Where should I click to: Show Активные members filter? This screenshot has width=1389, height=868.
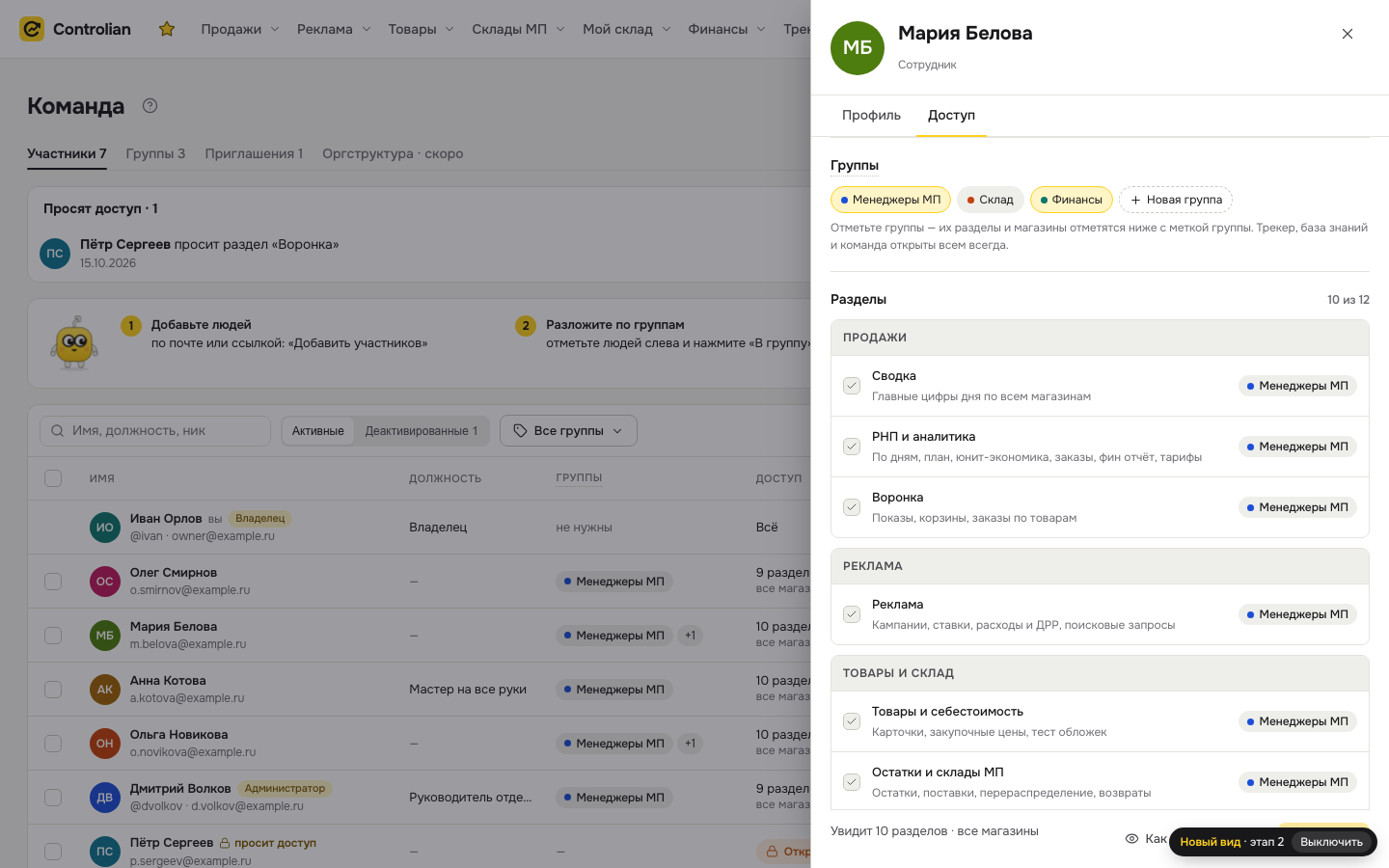coord(318,431)
